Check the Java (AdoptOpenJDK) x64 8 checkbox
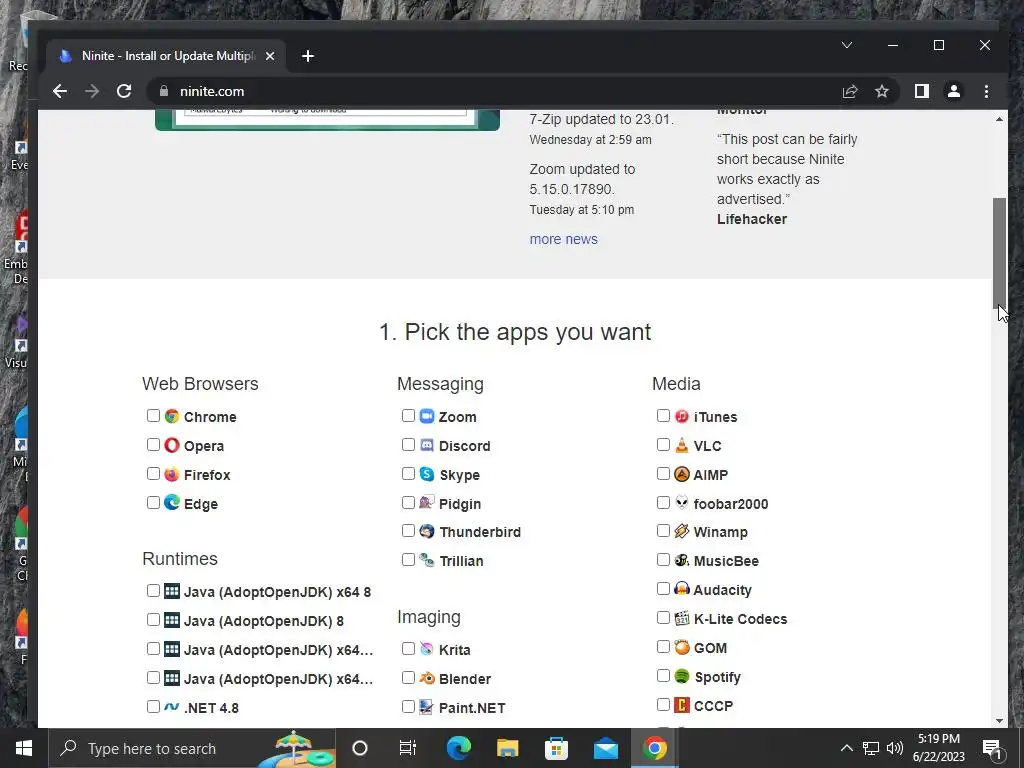Image resolution: width=1024 pixels, height=768 pixels. 153,590
